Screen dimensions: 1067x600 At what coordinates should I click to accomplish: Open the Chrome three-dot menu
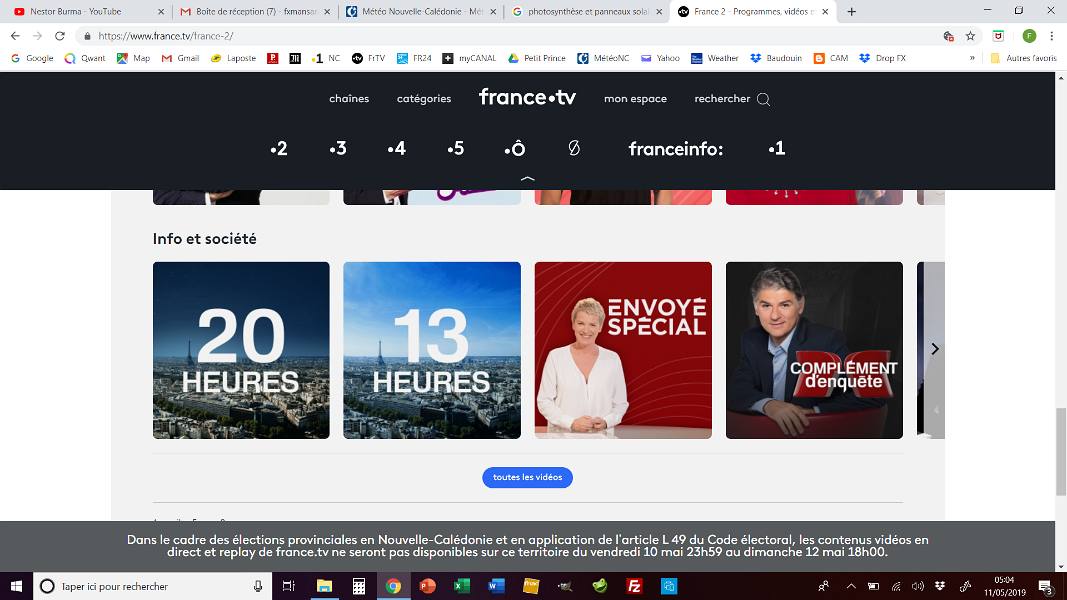[x=1051, y=36]
